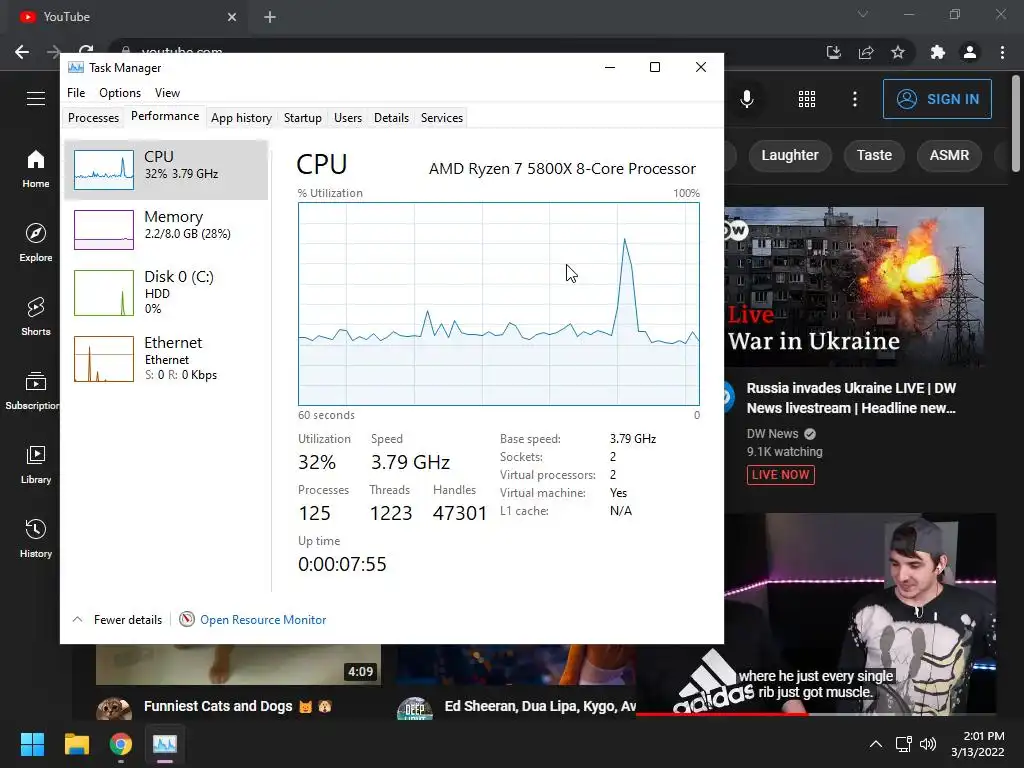The image size is (1024, 768).
Task: Switch to Processes tab
Action: click(93, 118)
